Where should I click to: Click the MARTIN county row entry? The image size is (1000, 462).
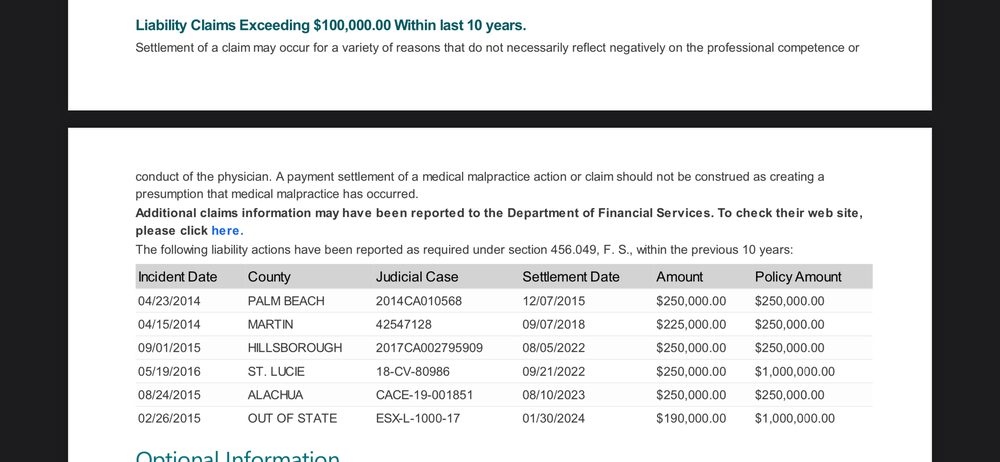[x=272, y=325]
